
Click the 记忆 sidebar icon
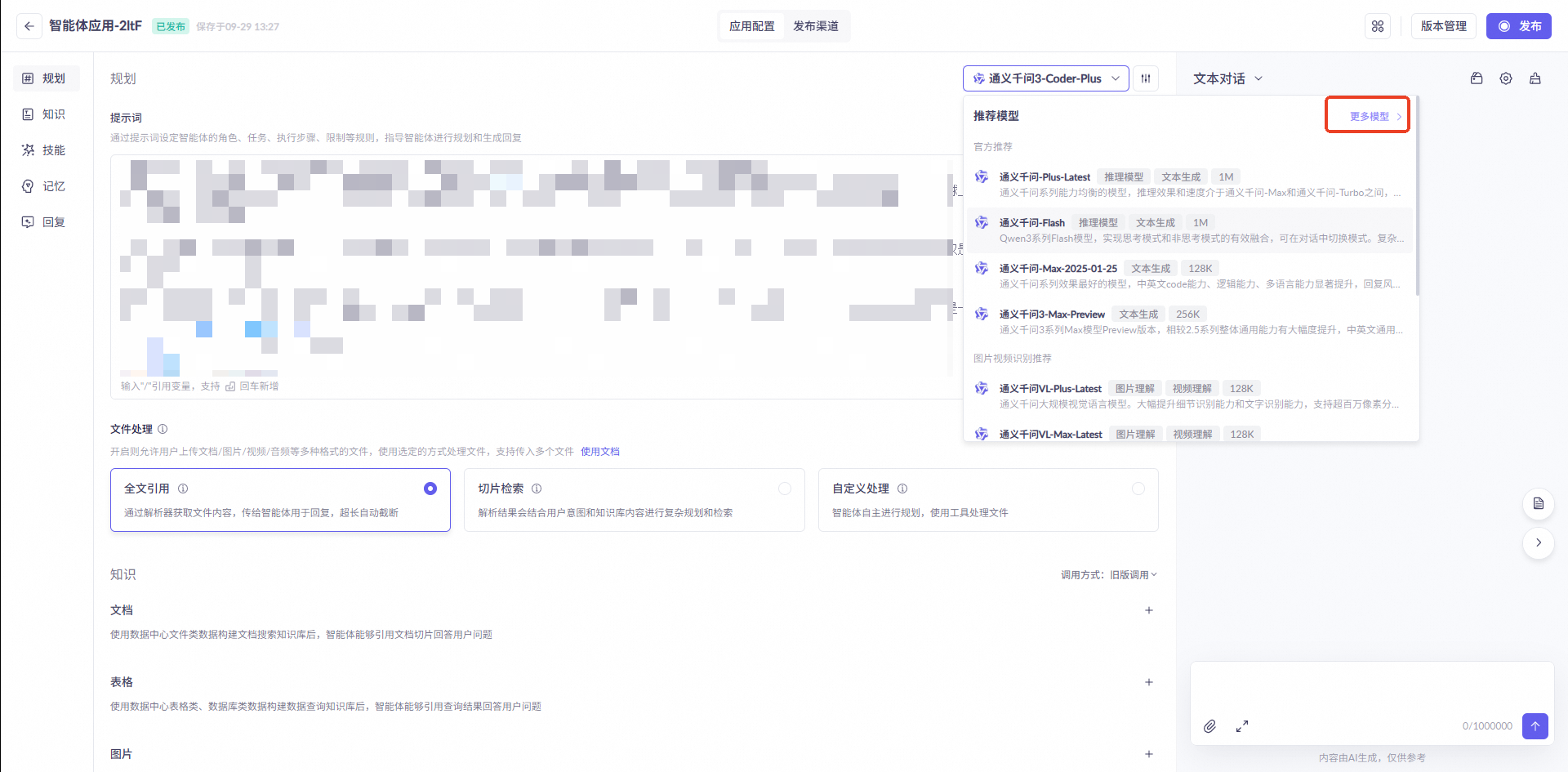[28, 186]
